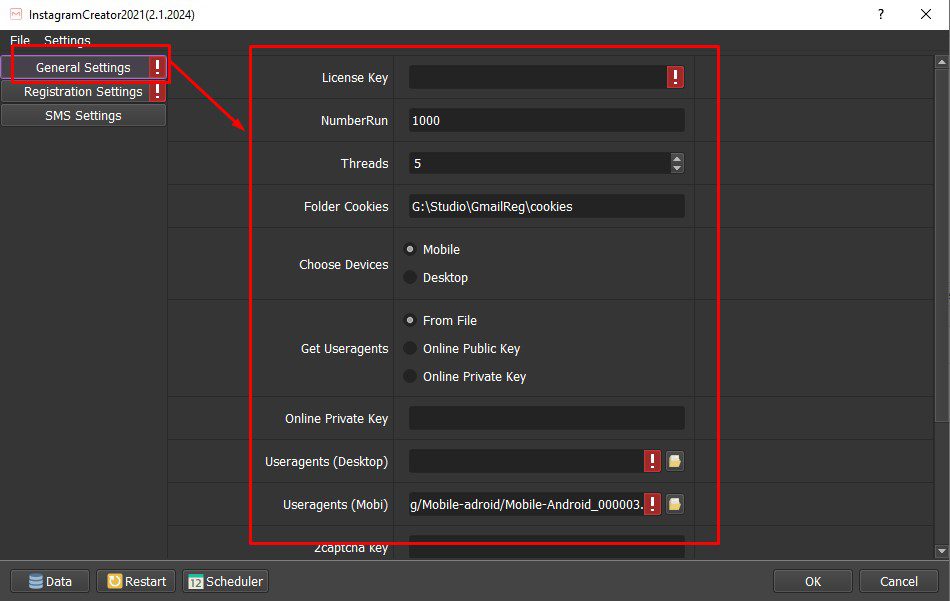Decrease Threads value with down arrow
Viewport: 950px width, 601px height.
tap(677, 168)
